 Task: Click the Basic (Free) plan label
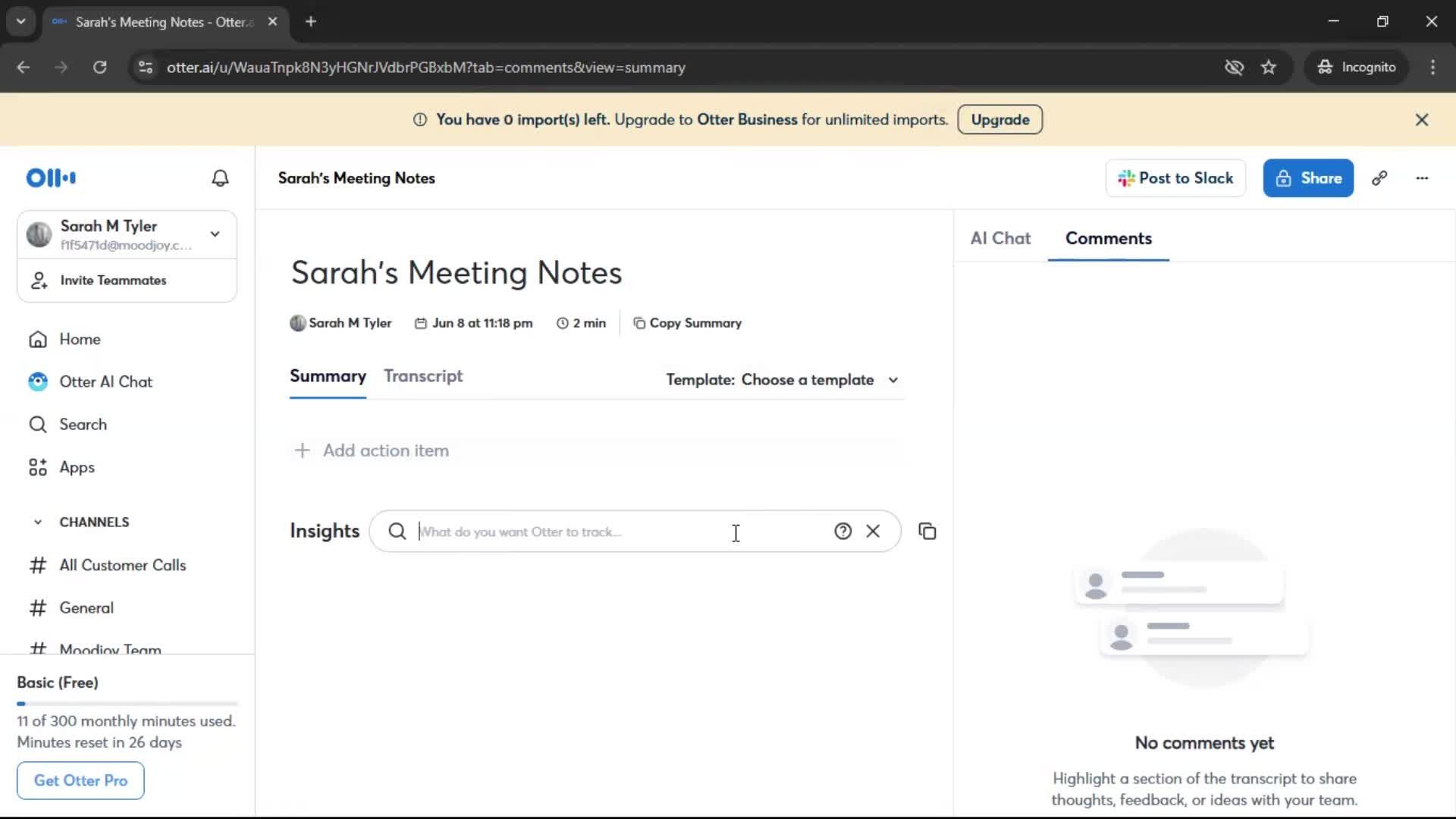58,682
